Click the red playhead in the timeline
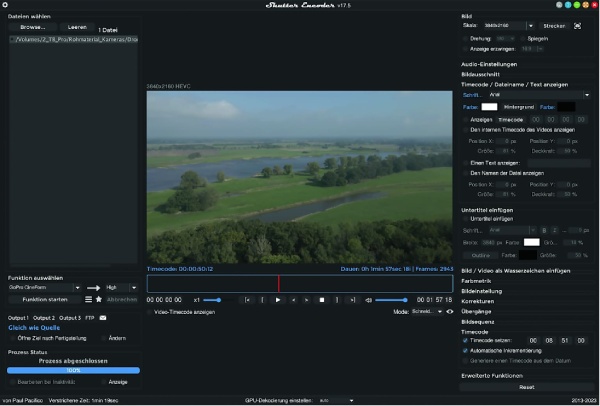The width and height of the screenshot is (600, 406). (279, 284)
